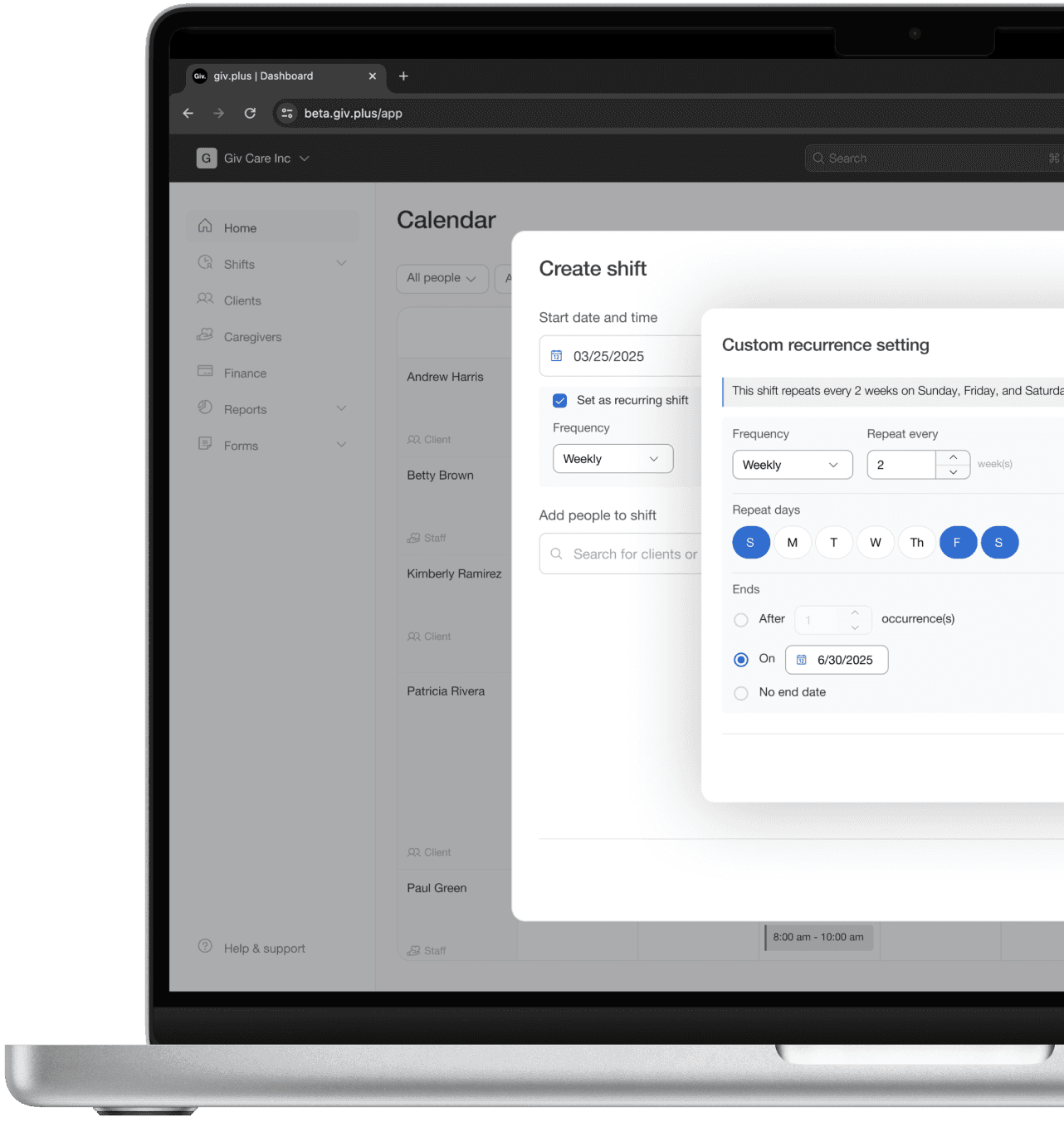
Task: Select the Forms icon in sidebar
Action: (205, 445)
